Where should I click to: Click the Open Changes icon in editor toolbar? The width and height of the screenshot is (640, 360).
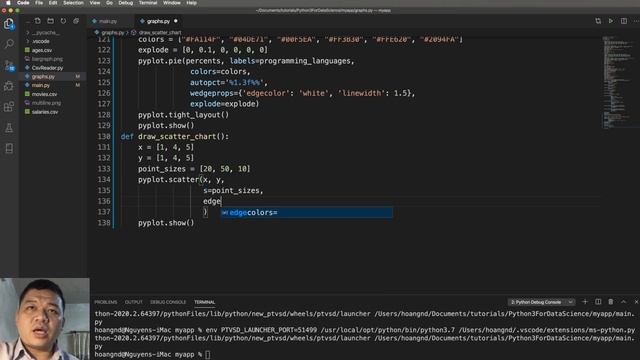click(598, 21)
